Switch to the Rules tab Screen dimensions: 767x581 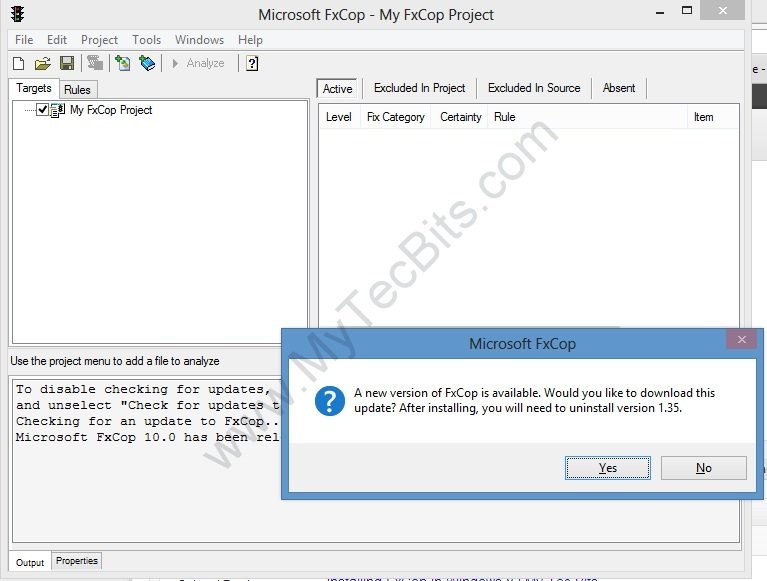77,89
